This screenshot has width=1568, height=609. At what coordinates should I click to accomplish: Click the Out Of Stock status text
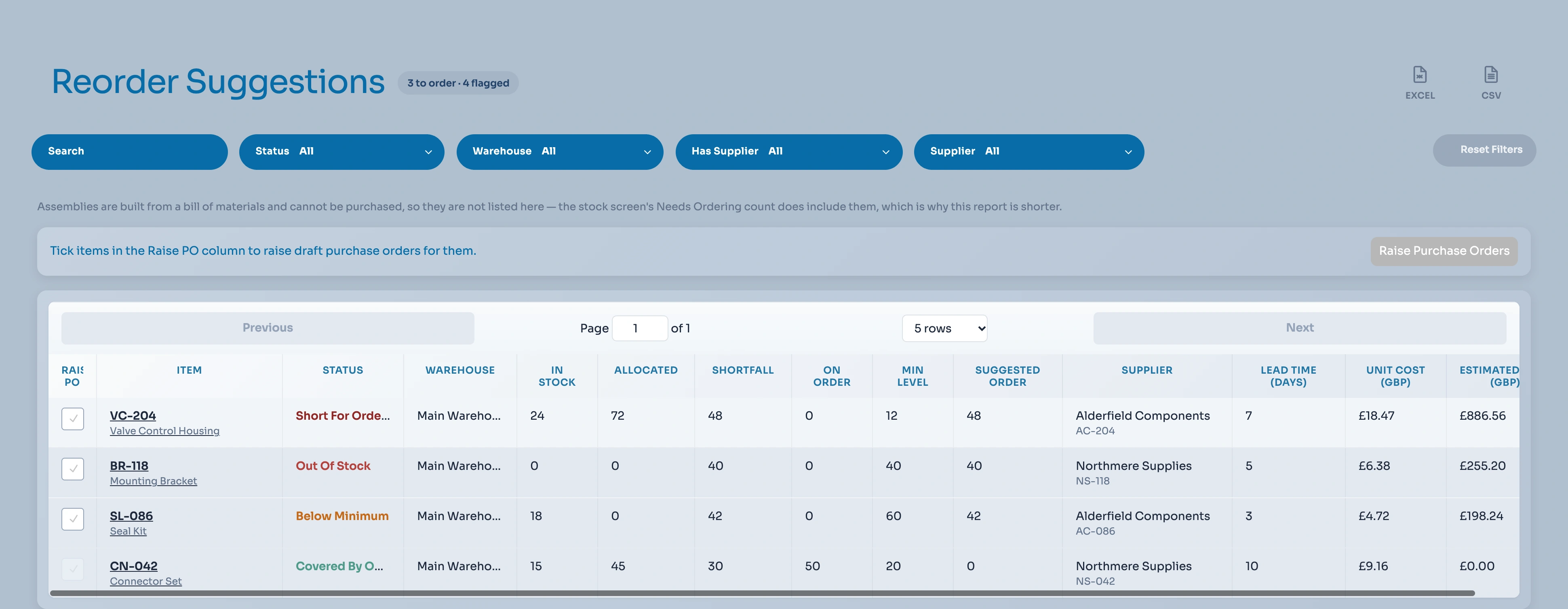coord(333,466)
